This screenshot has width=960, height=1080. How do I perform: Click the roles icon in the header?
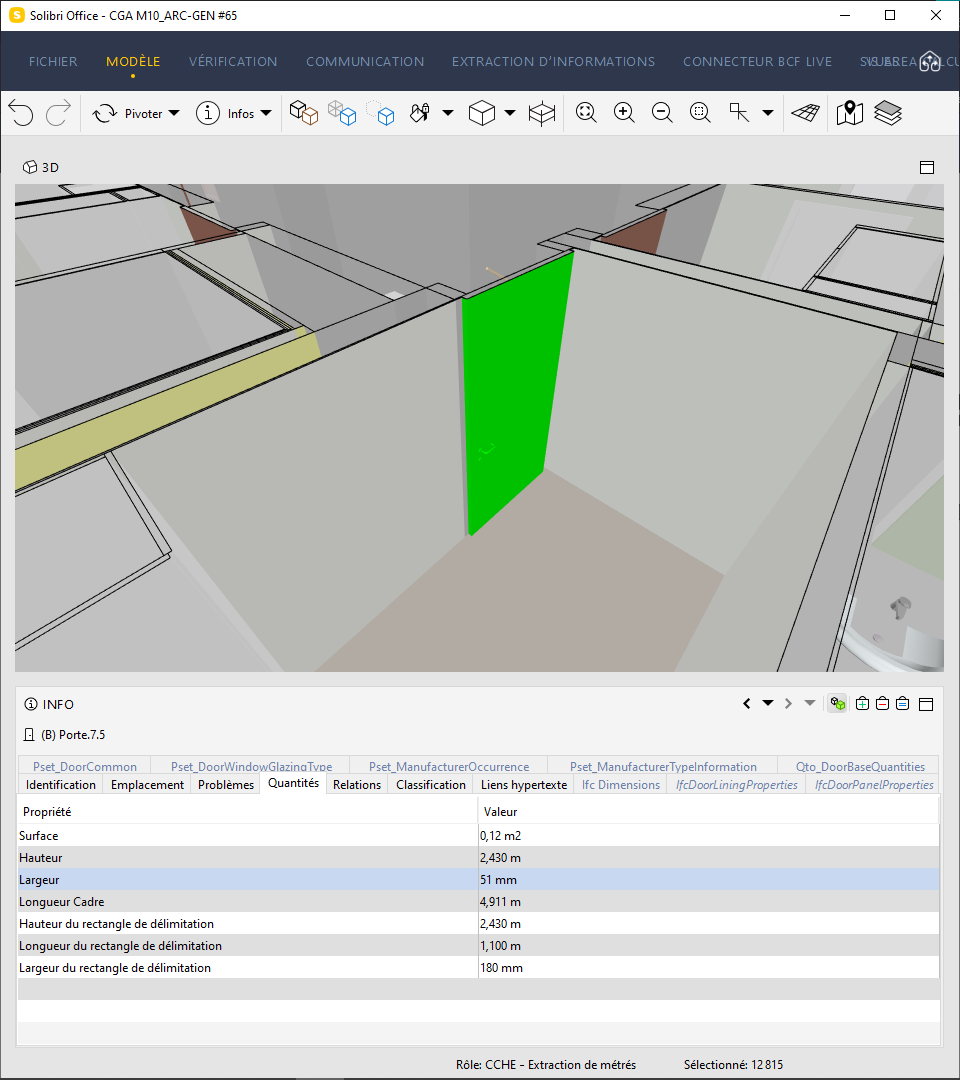930,61
